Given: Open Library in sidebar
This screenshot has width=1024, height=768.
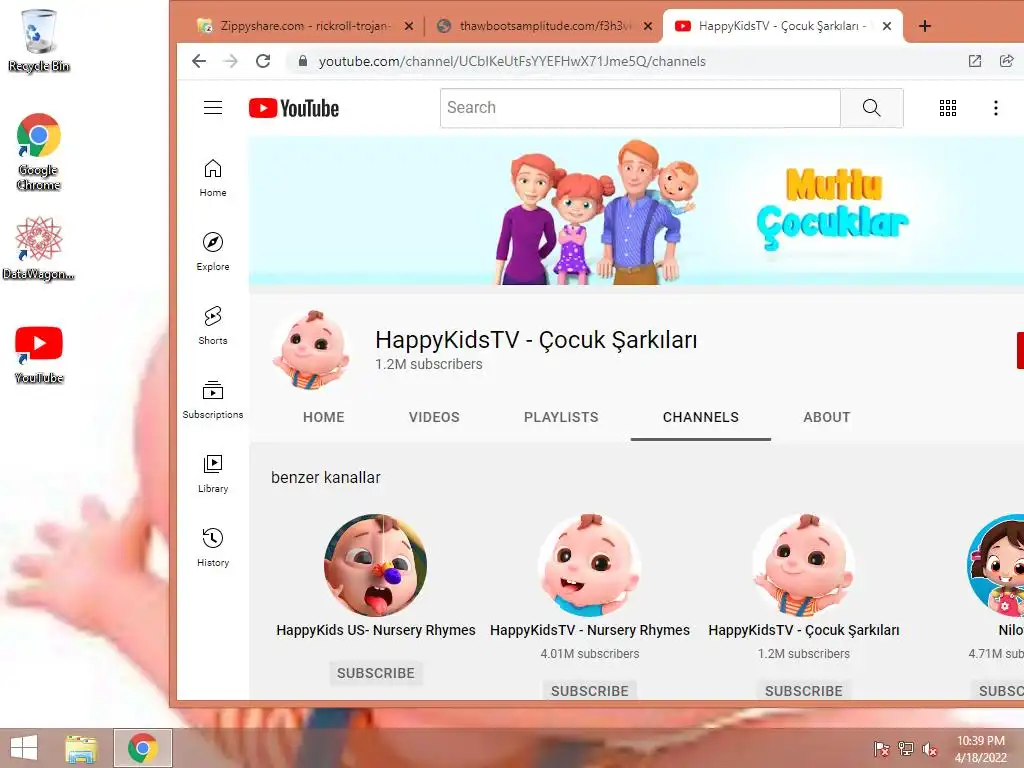Looking at the screenshot, I should [213, 473].
